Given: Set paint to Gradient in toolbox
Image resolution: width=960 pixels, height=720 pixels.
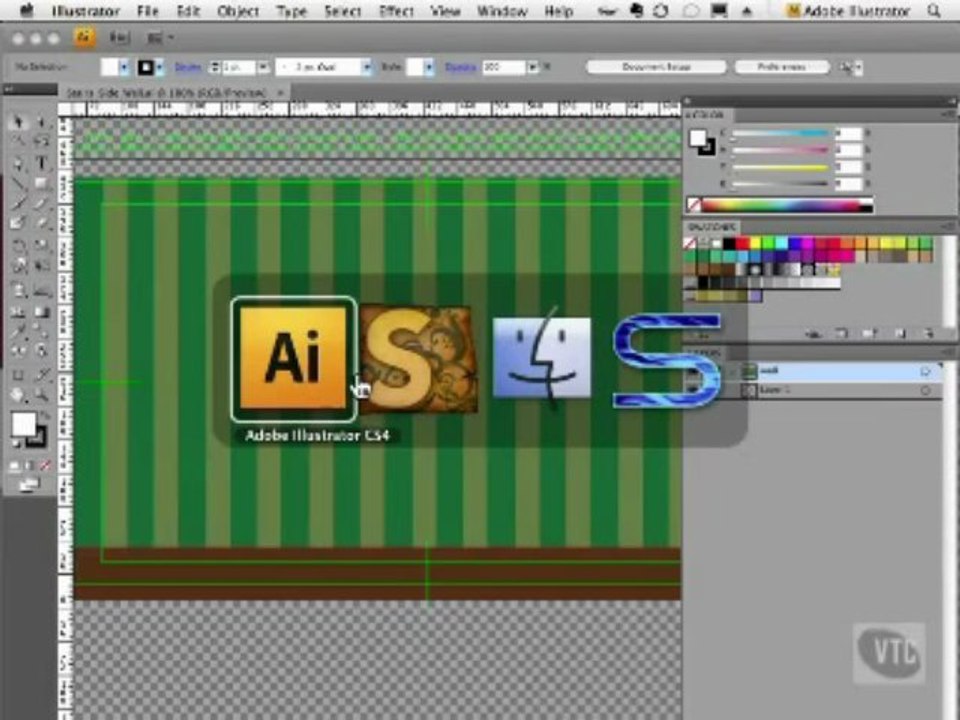Looking at the screenshot, I should (29, 466).
